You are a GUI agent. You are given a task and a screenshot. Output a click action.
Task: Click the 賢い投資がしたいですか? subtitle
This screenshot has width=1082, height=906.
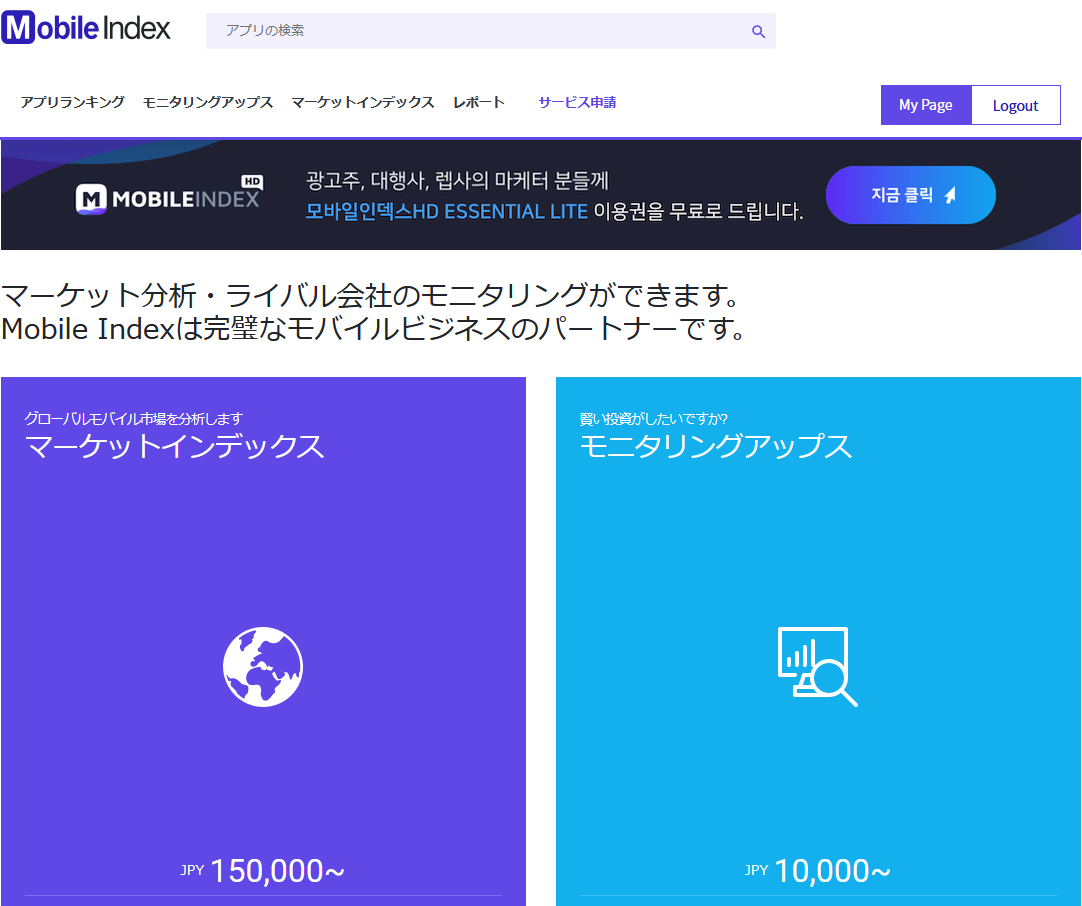(x=653, y=419)
